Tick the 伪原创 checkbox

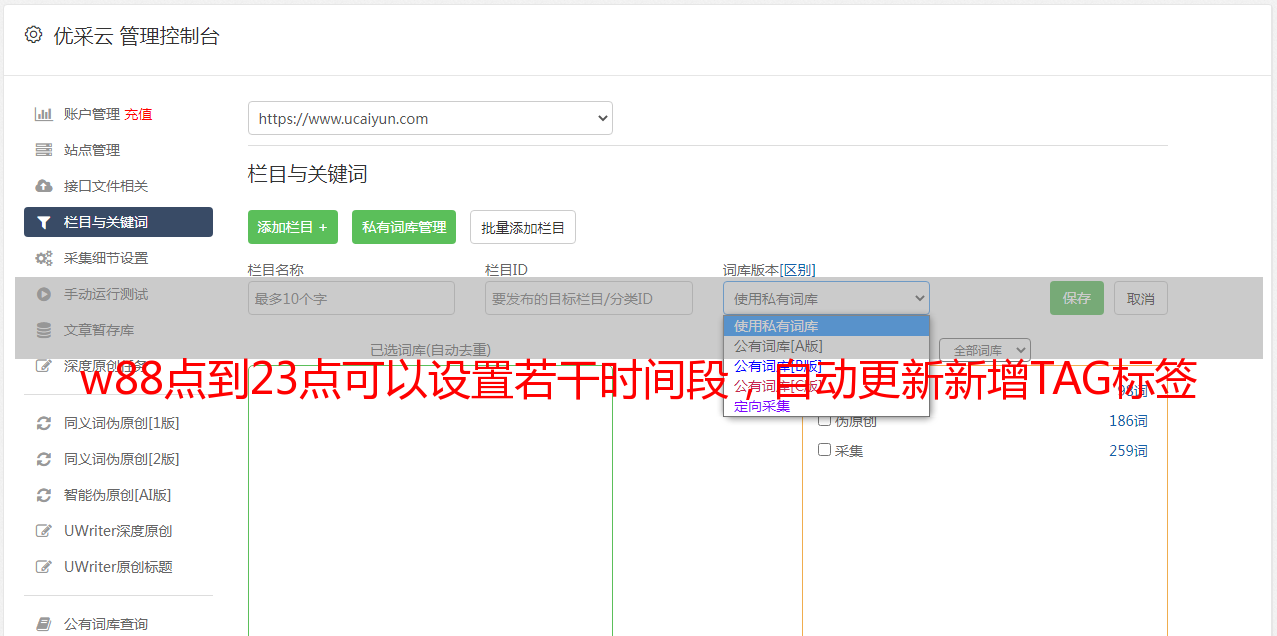[x=825, y=421]
